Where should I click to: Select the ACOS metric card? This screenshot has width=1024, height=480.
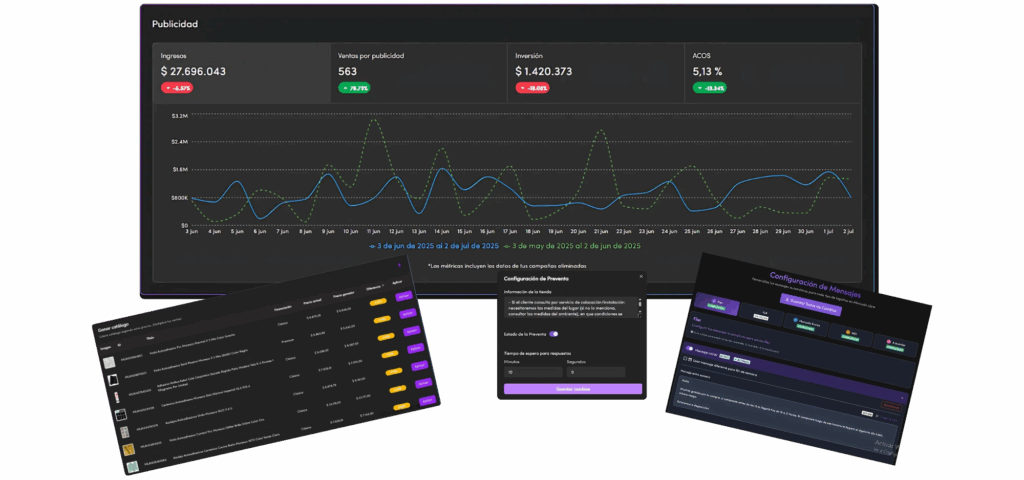(x=773, y=73)
